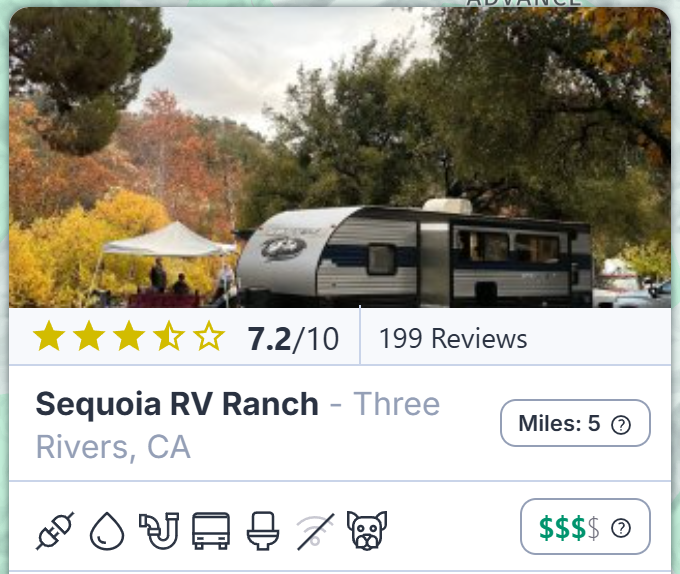Click the water droplet amenity icon
Viewport: 680px width, 574px height.
[x=107, y=531]
